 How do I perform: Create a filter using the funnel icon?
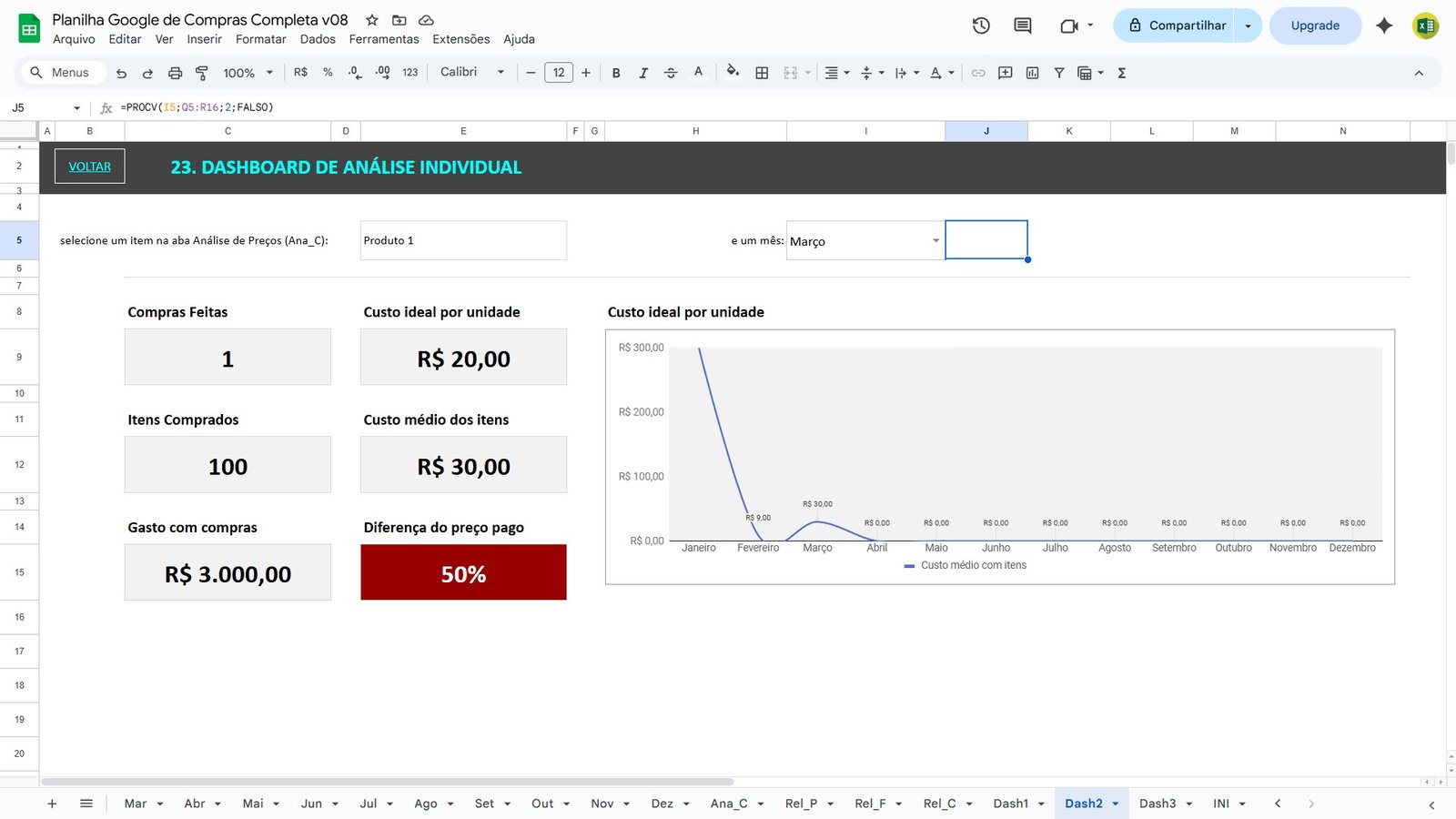(1058, 72)
